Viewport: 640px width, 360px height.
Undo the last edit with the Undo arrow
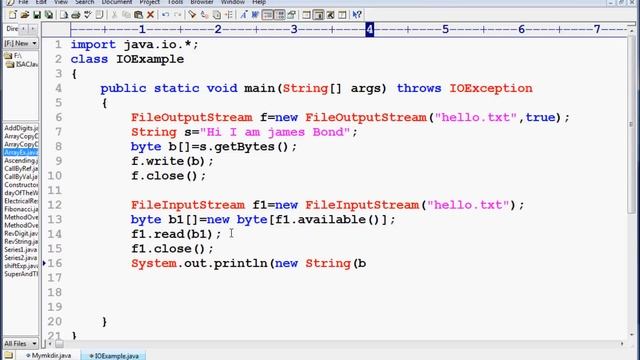click(x=165, y=15)
